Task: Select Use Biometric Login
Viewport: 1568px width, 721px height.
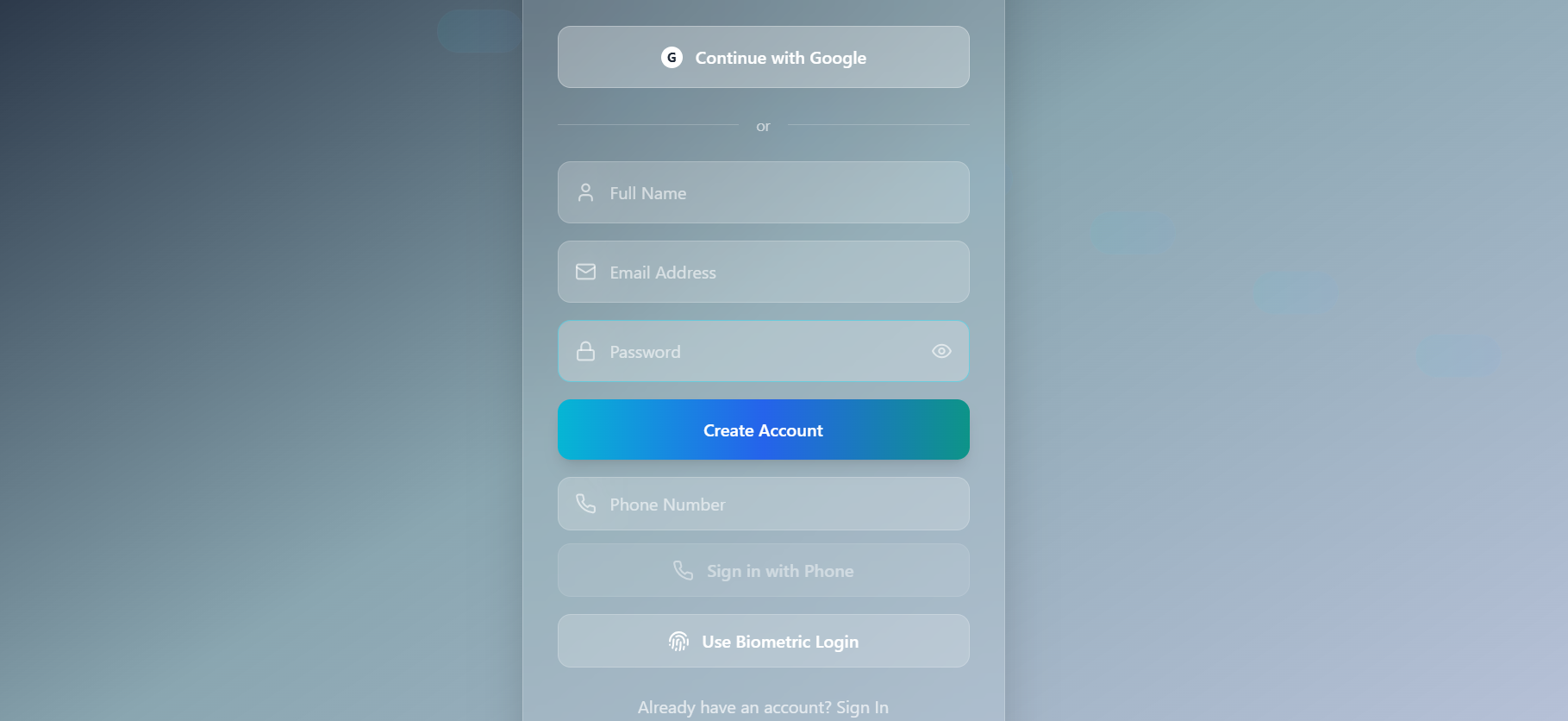Action: (763, 641)
